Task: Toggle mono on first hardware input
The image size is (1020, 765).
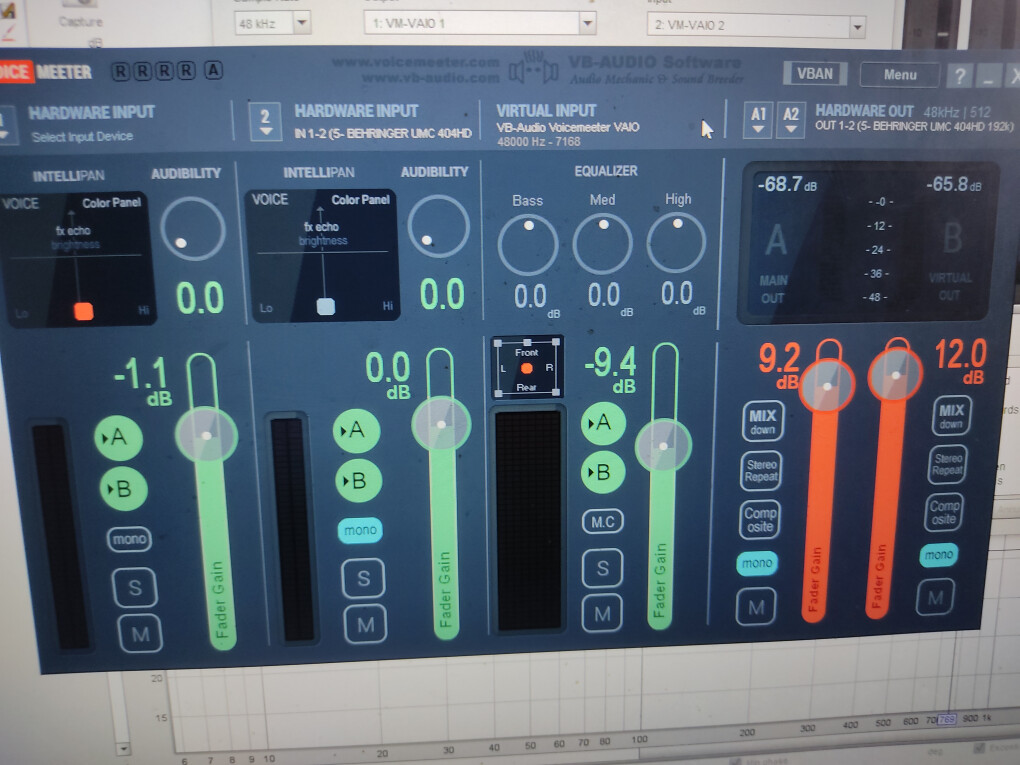Action: point(129,539)
